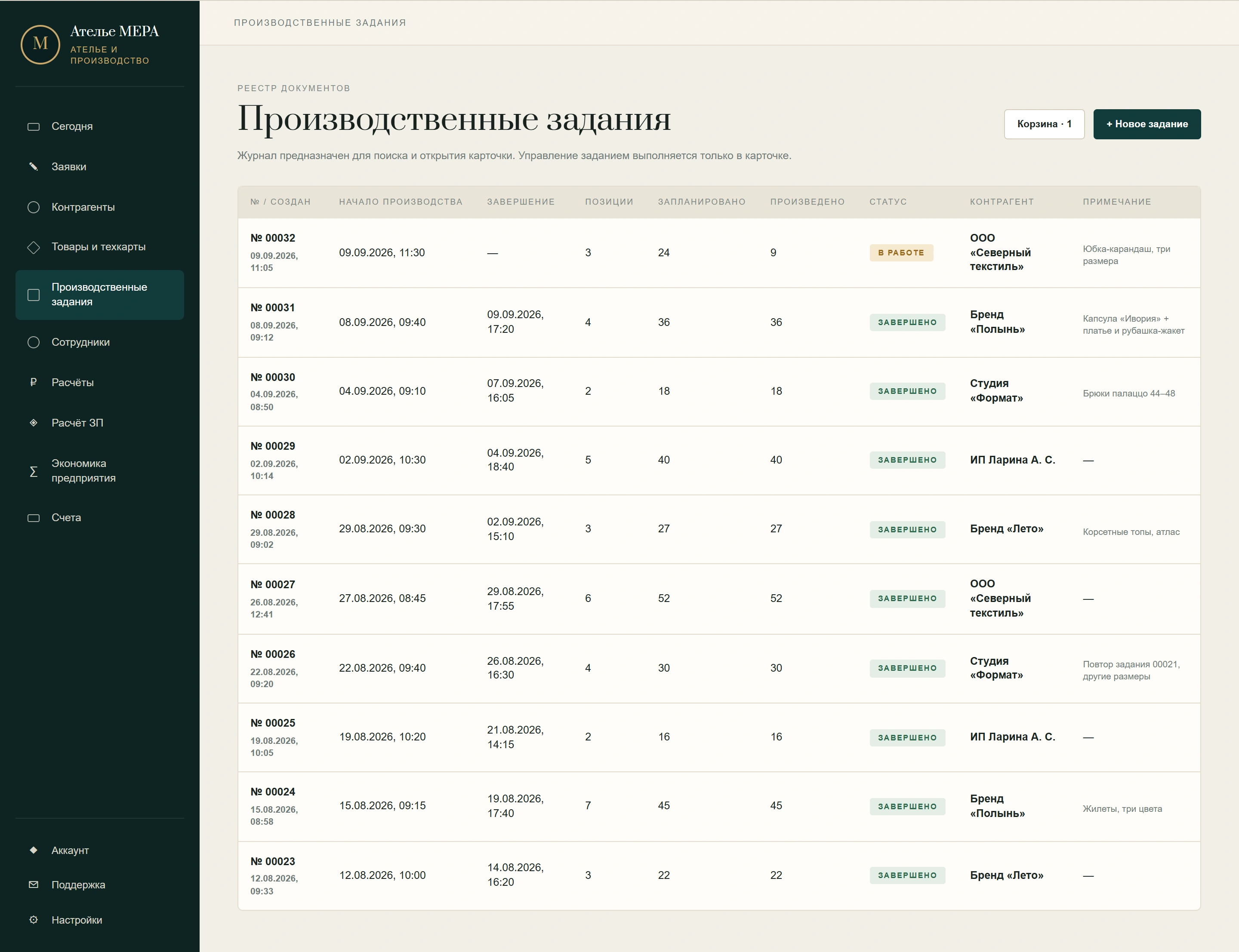Open the Корзина · 1 button
This screenshot has height=952, width=1239.
point(1044,124)
